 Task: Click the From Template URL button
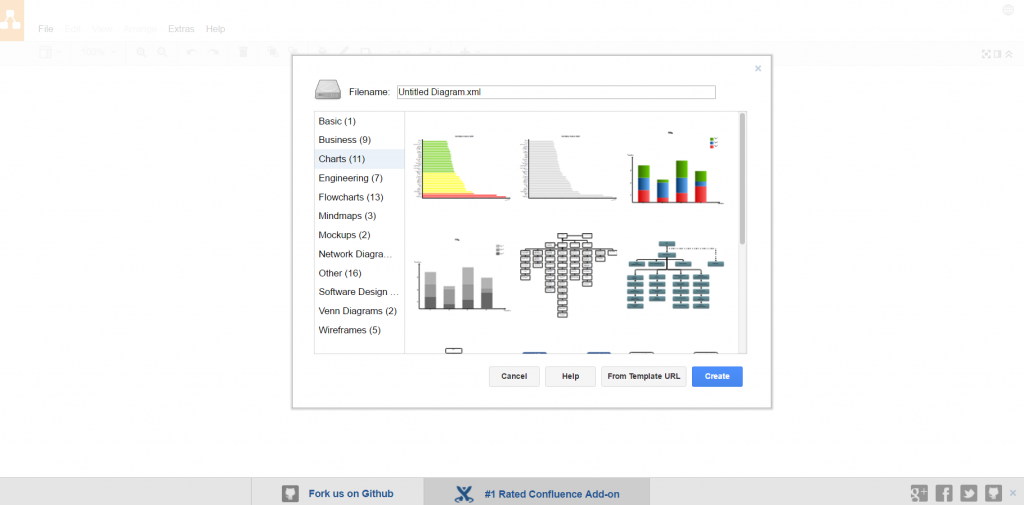643,377
